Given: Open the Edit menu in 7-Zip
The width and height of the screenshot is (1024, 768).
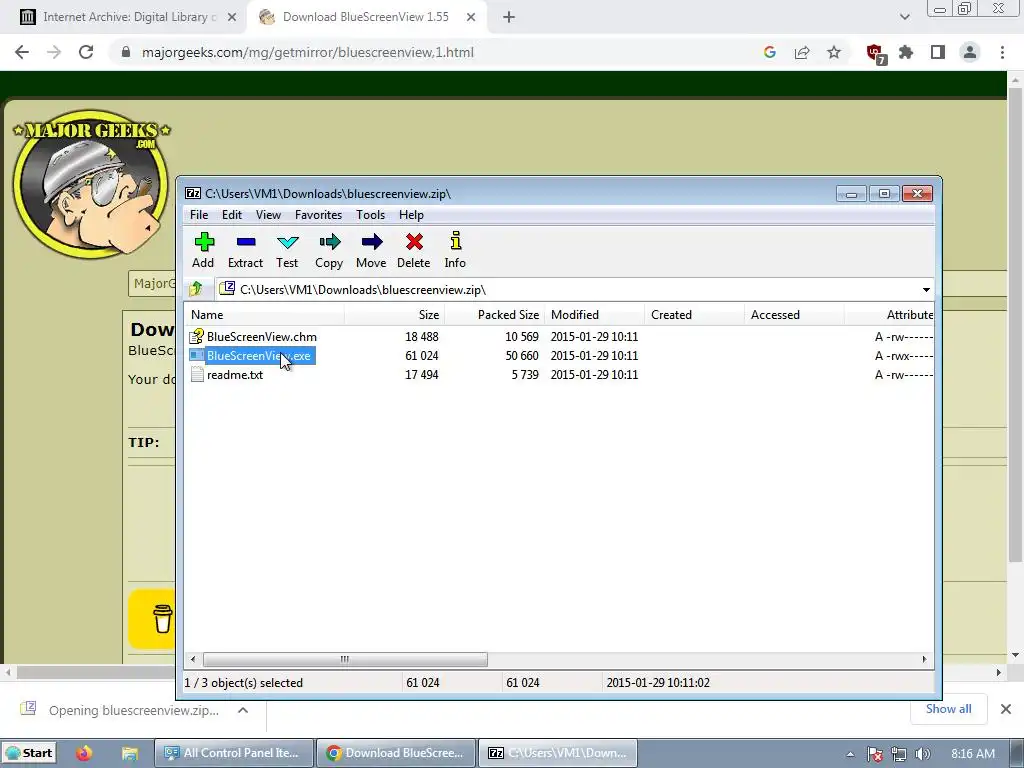Looking at the screenshot, I should [x=232, y=215].
